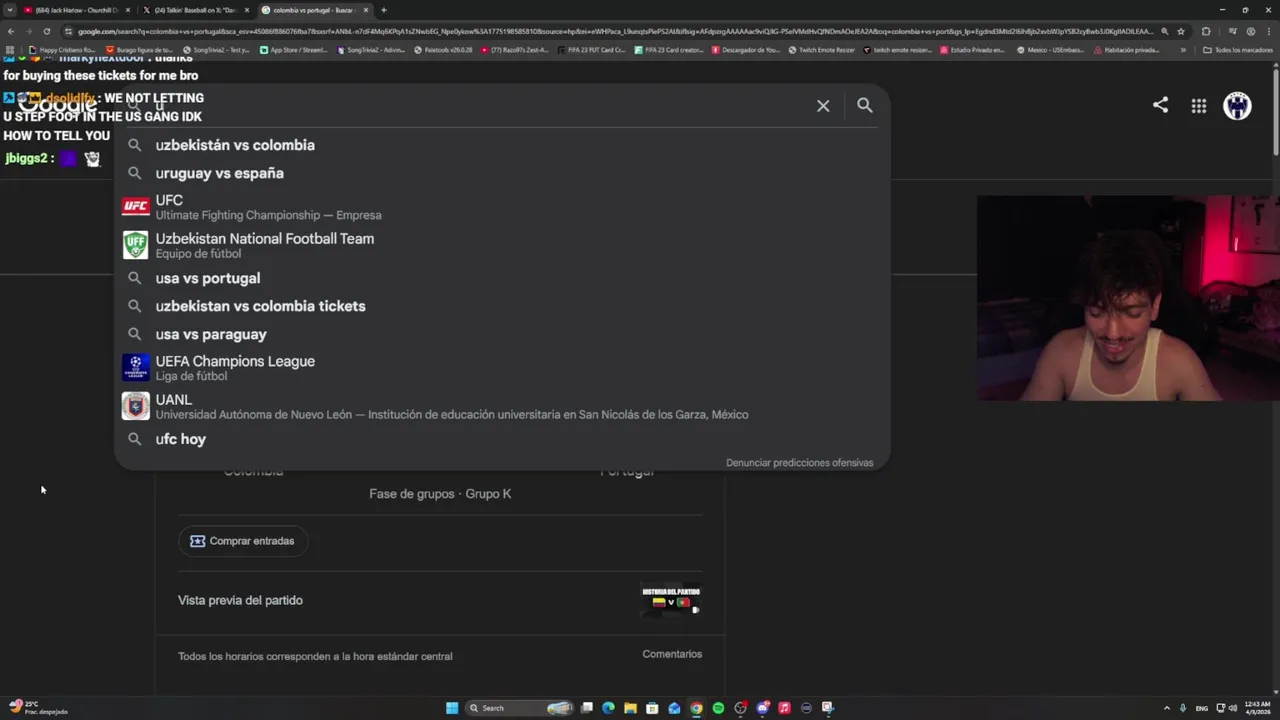Select the UFC logo suggestion

click(x=136, y=207)
